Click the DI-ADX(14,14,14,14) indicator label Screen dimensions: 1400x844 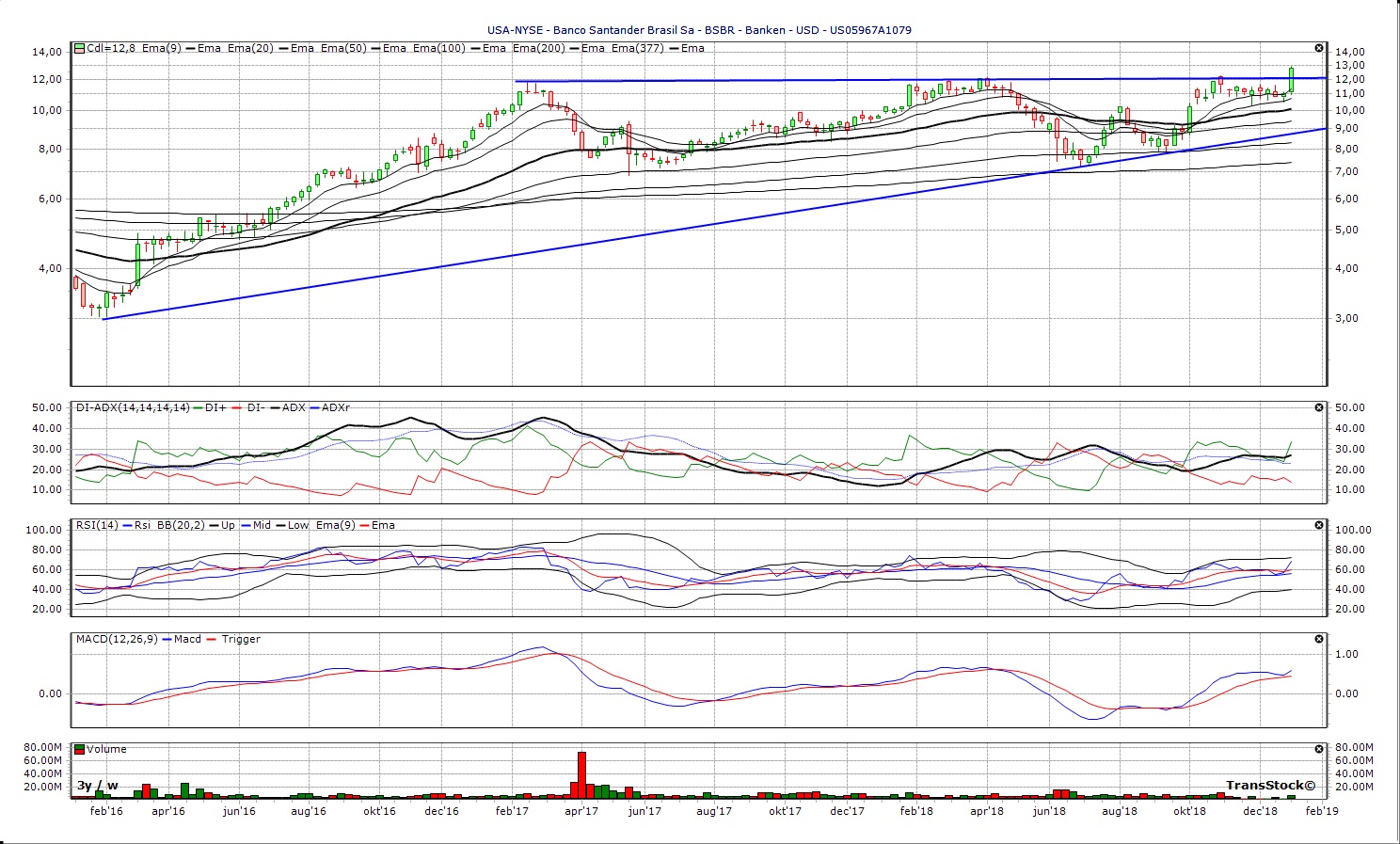pyautogui.click(x=133, y=407)
